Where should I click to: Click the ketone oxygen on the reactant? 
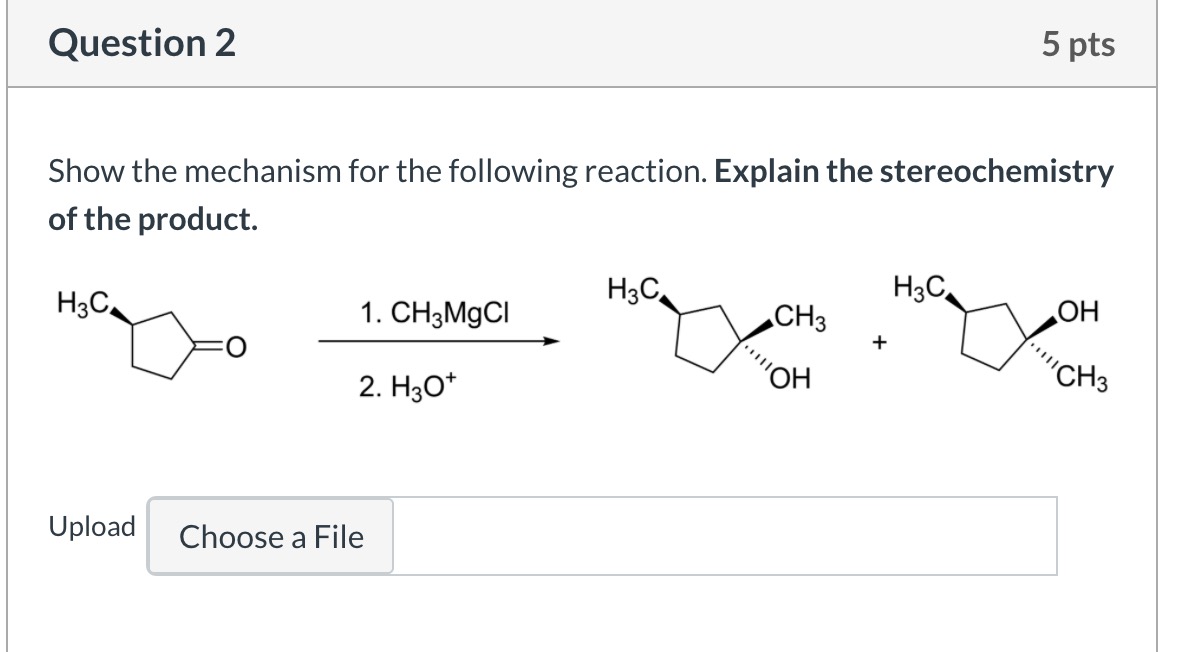point(234,347)
